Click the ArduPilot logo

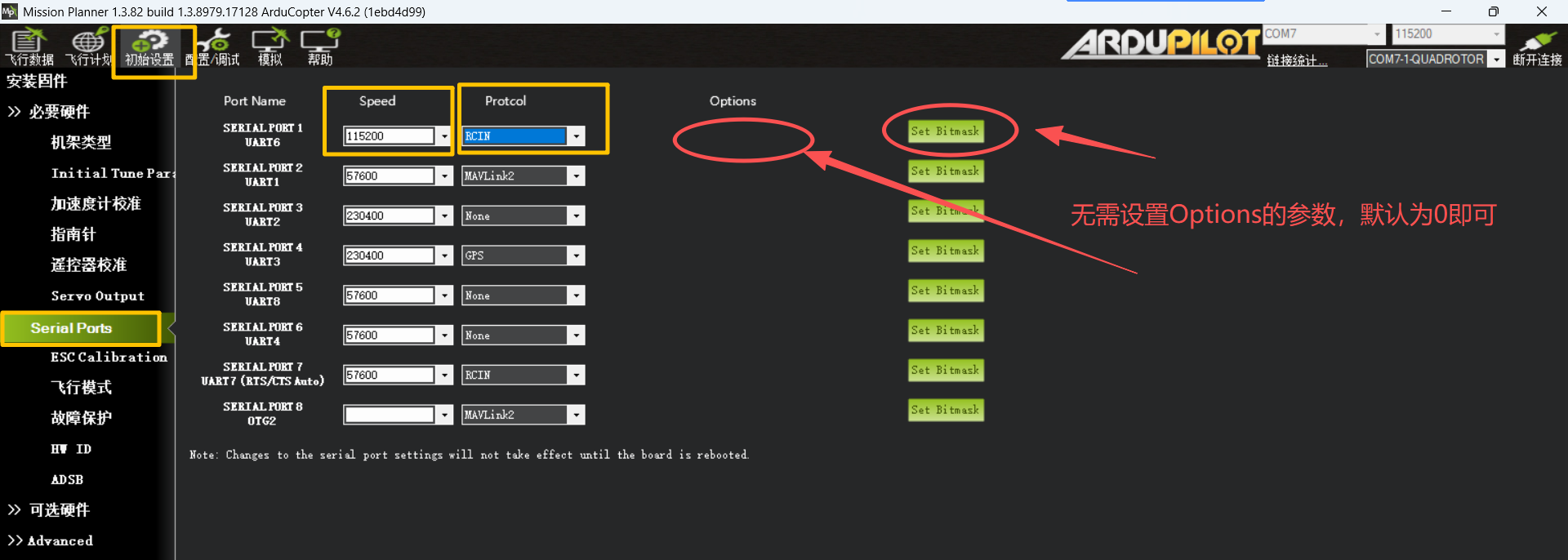tap(1160, 43)
